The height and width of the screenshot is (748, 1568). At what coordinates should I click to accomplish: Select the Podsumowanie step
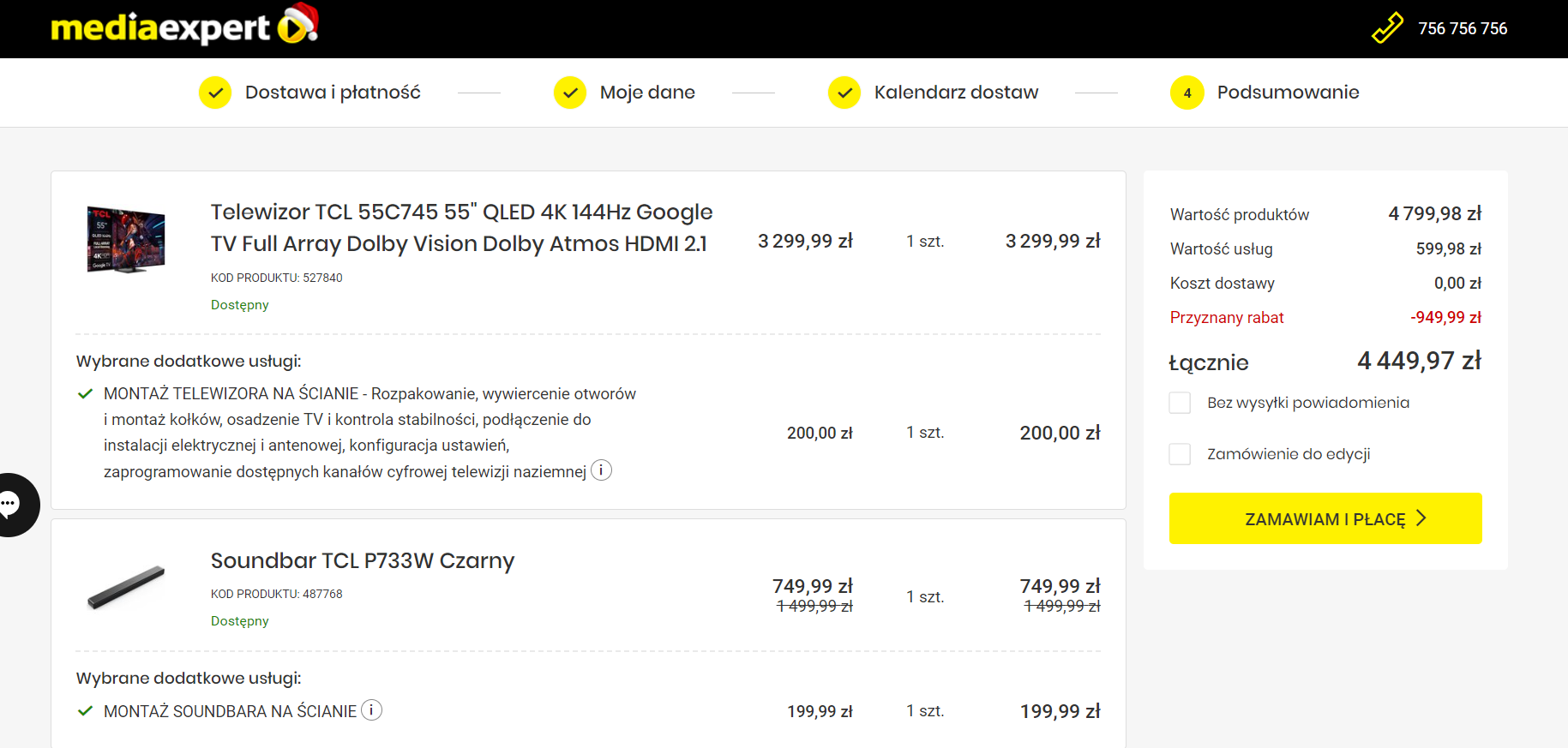[1288, 93]
